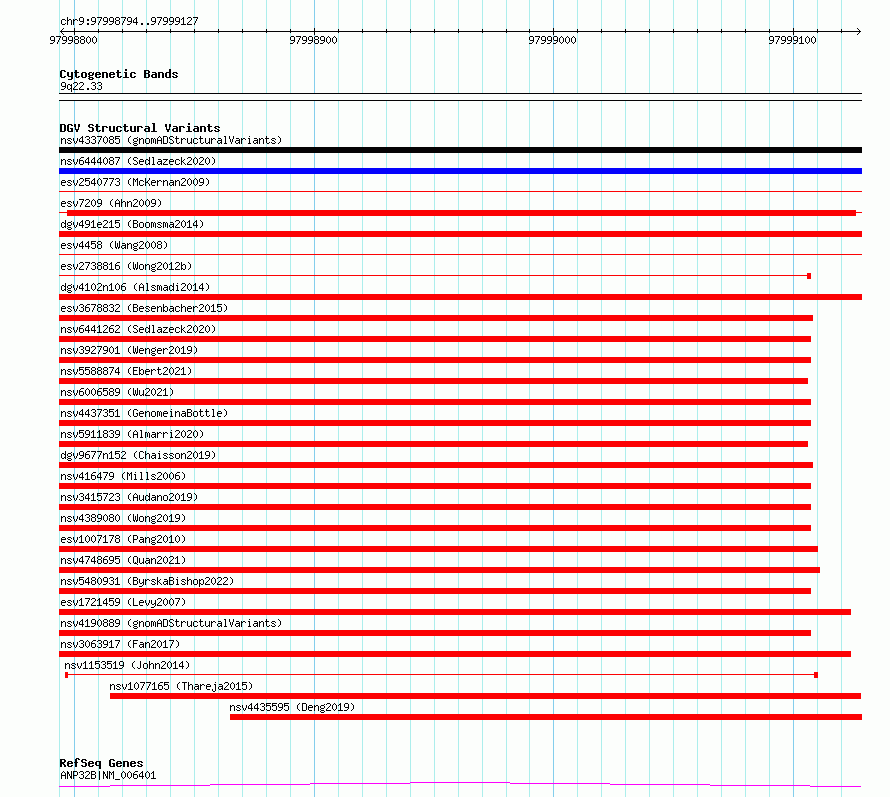Image resolution: width=890 pixels, height=797 pixels.
Task: Open esv2540773 (McKernan2009) variant
Action: click(135, 182)
